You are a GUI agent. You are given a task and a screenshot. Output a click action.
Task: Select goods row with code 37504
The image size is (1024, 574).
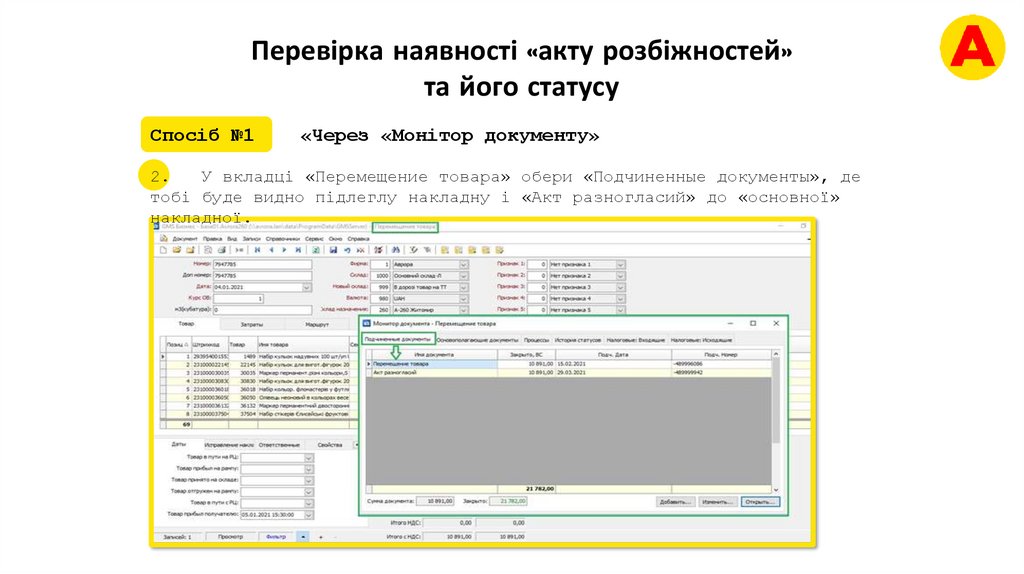point(258,414)
